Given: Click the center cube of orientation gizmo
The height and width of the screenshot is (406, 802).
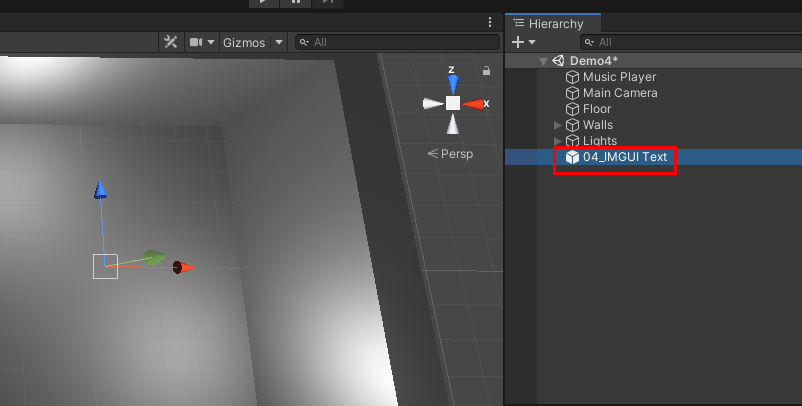Looking at the screenshot, I should [453, 103].
